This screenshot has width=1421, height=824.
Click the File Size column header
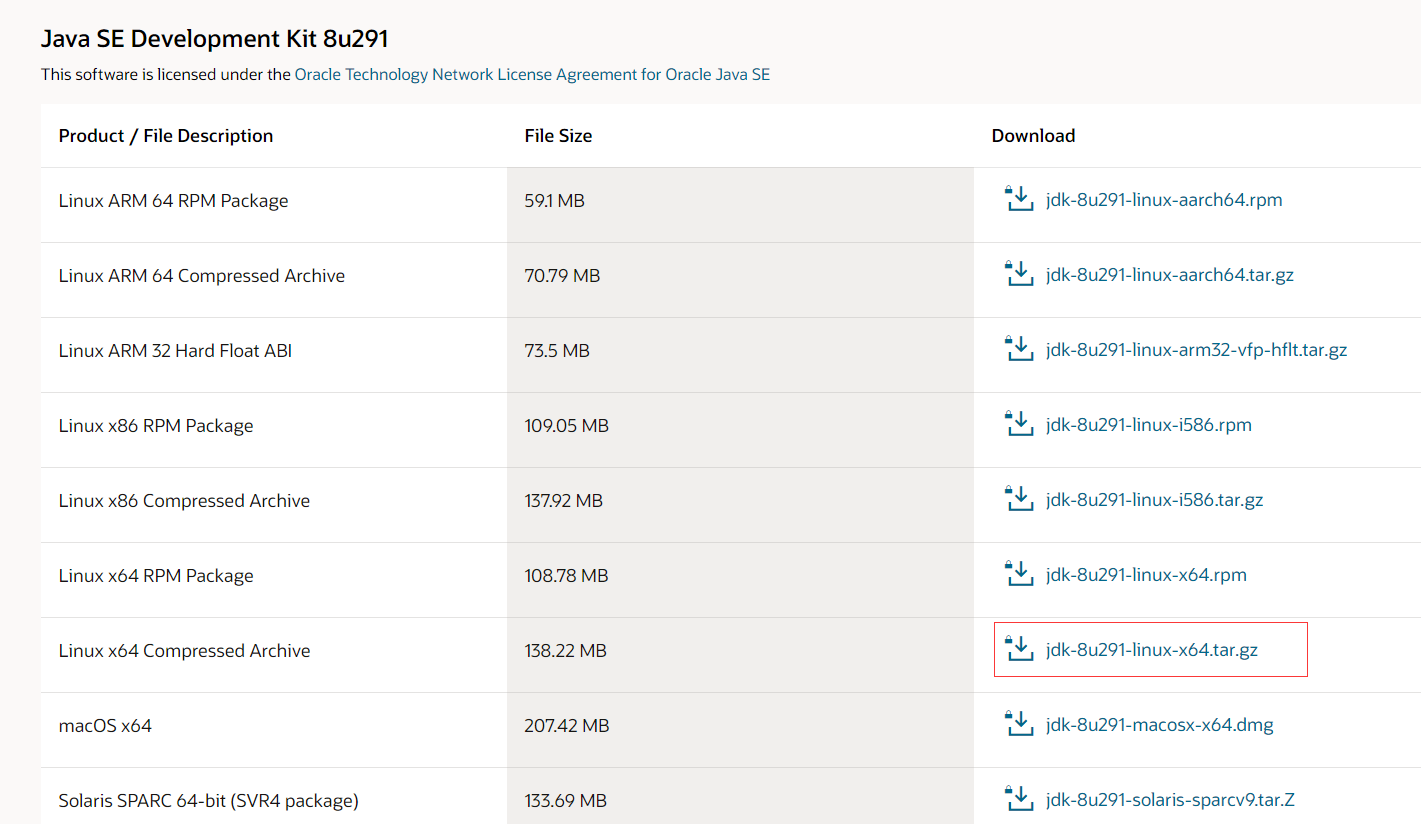coord(558,136)
